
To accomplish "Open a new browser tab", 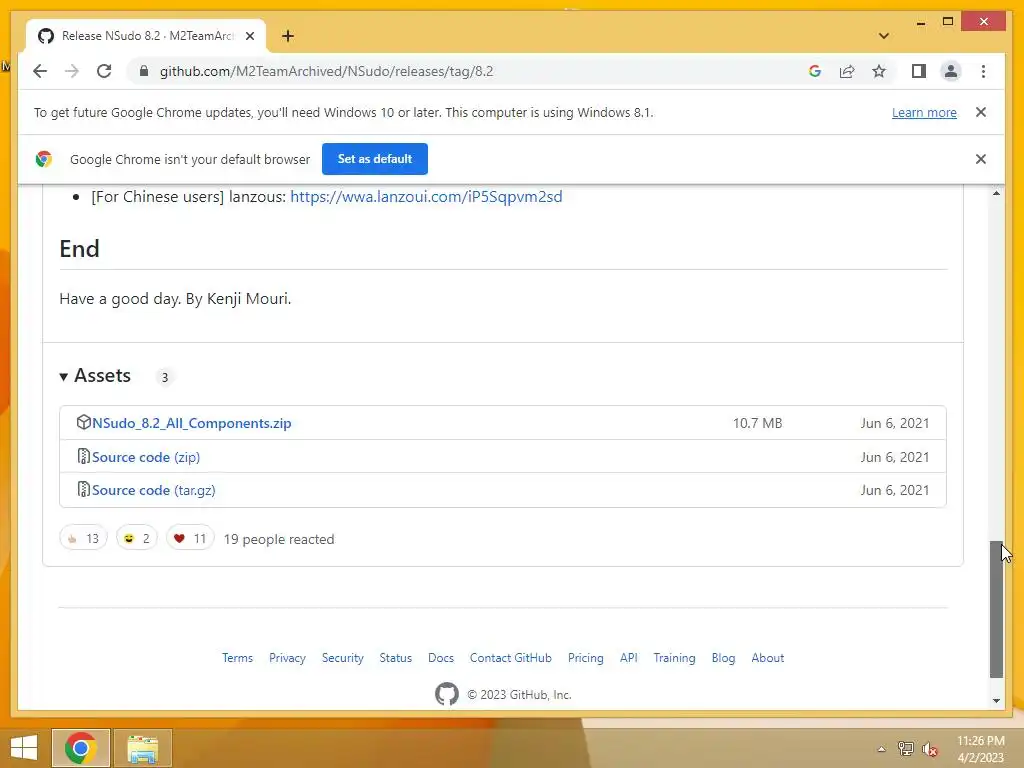I will click(288, 36).
